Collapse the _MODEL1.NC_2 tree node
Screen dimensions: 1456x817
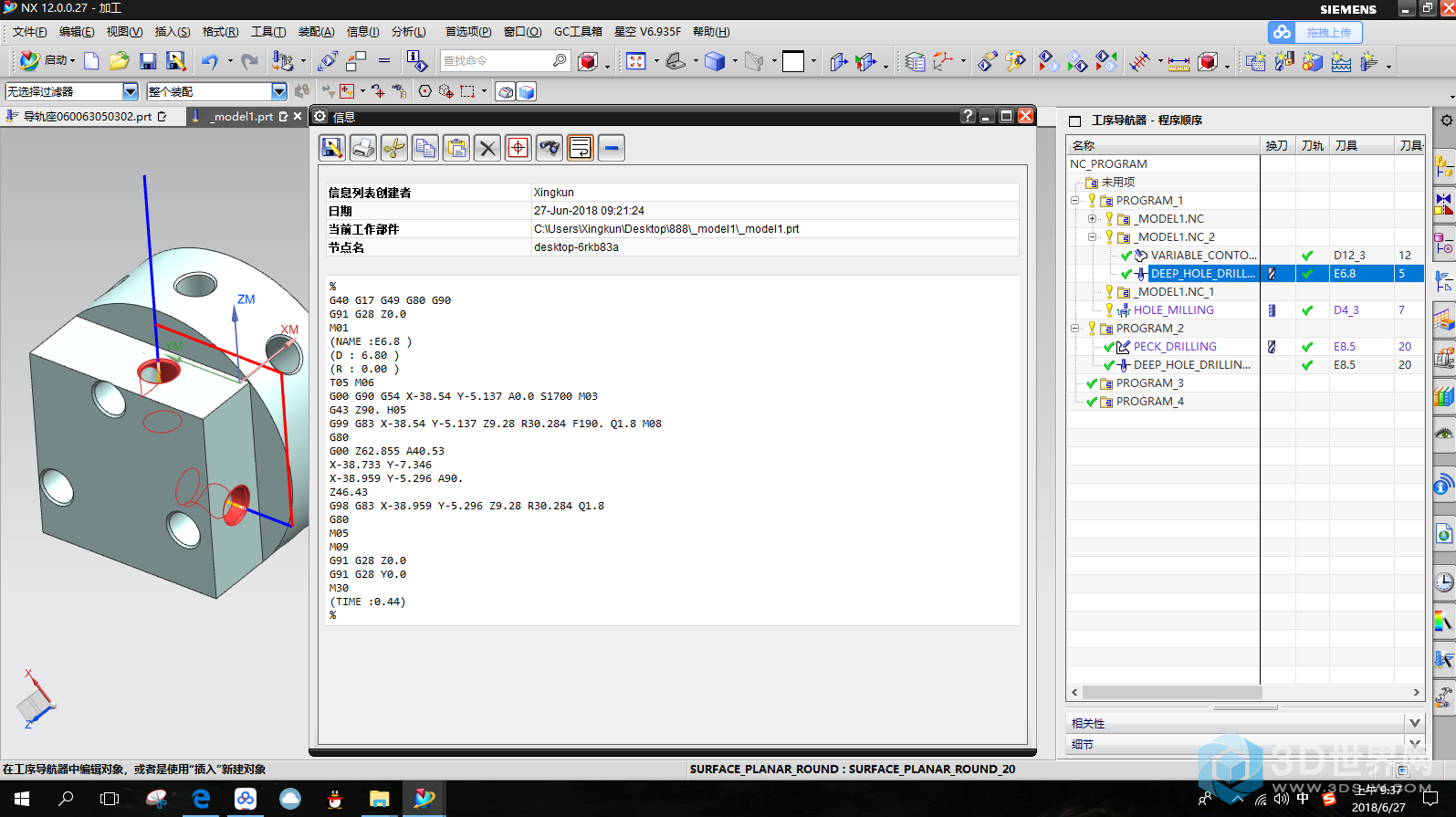tap(1092, 236)
